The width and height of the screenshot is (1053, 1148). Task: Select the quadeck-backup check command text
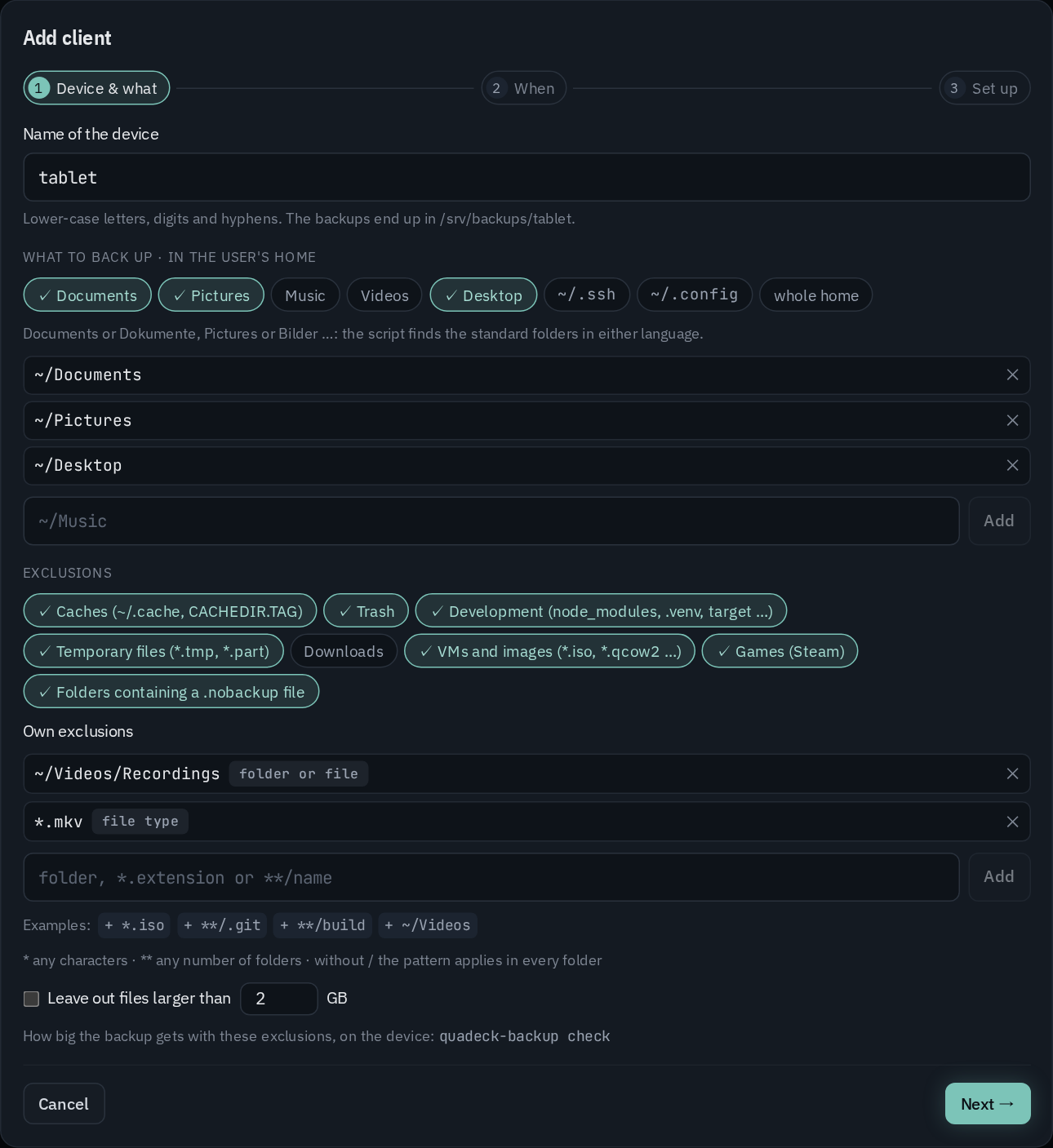(525, 1035)
